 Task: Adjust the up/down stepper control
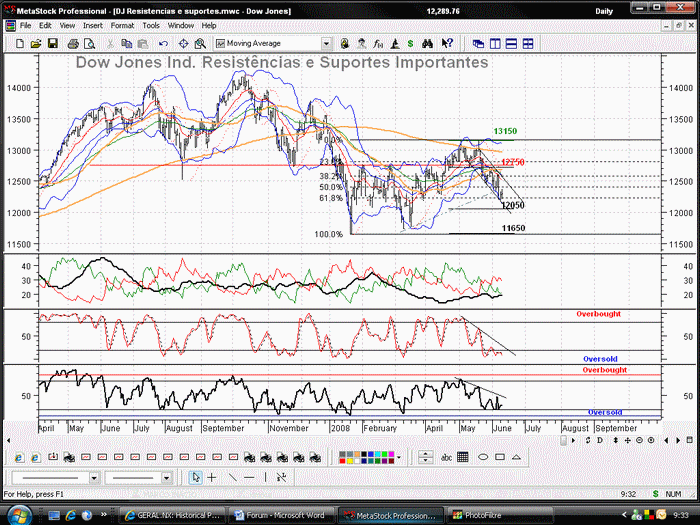(x=425, y=457)
